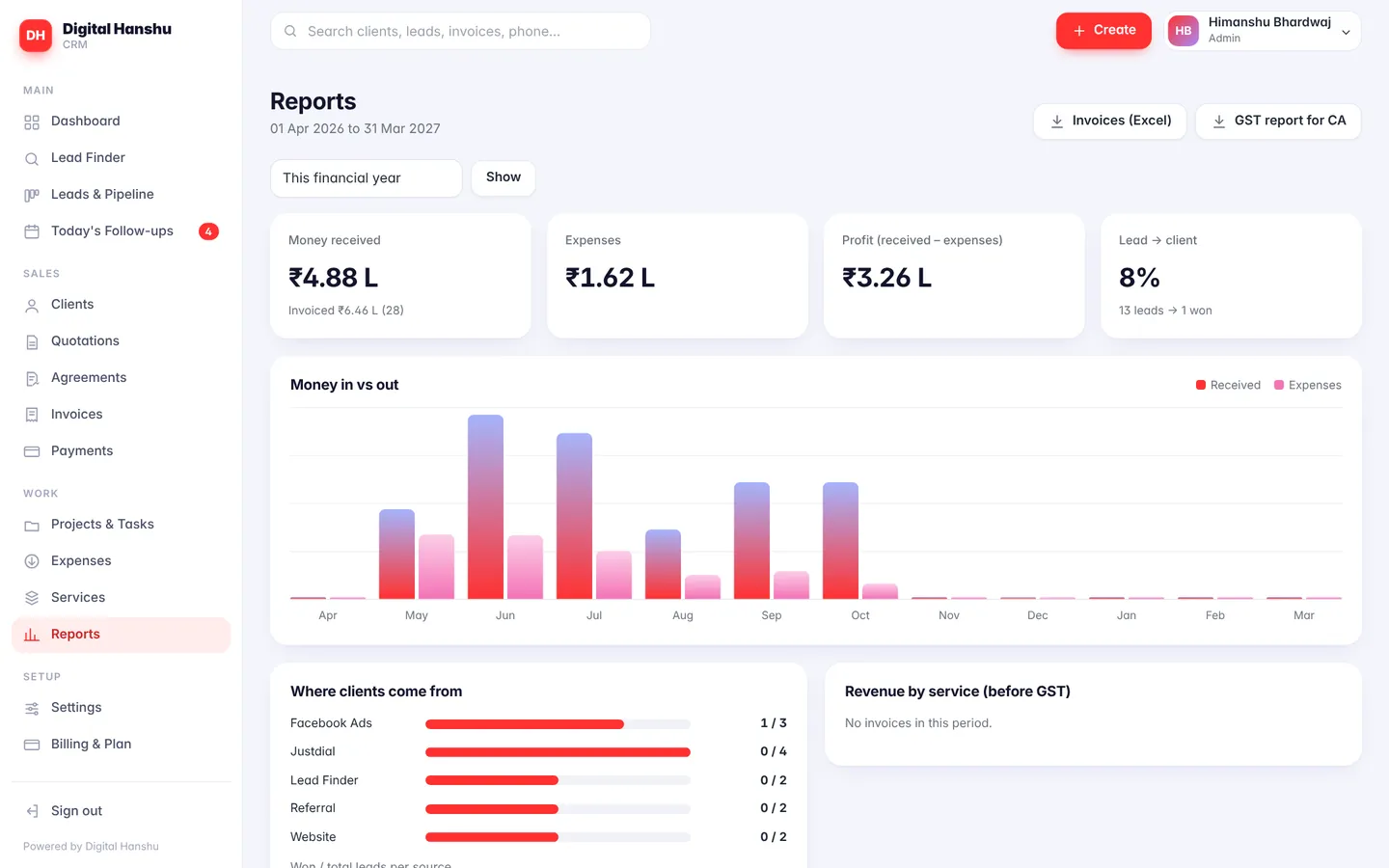This screenshot has width=1389, height=868.
Task: Click the Facebook Ads progress bar
Action: pos(558,724)
